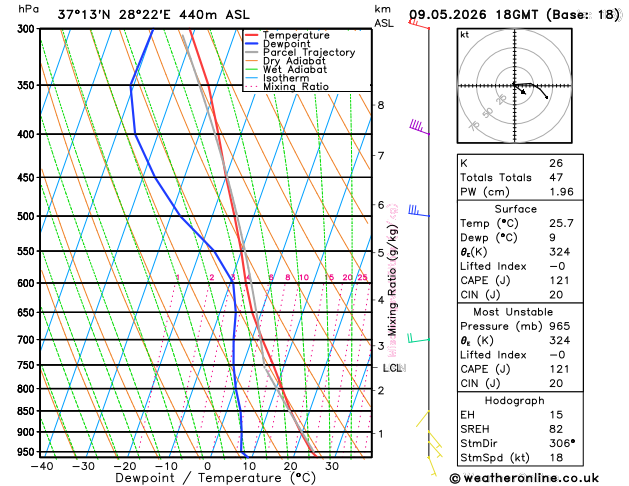Click the 600 hPa pressure label
This screenshot has height=486, width=629.
(x=28, y=283)
